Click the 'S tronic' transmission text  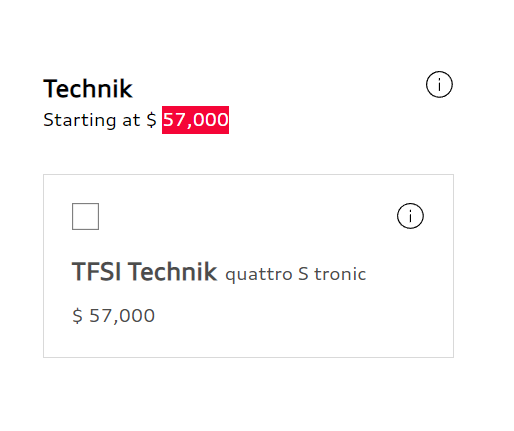(332, 274)
